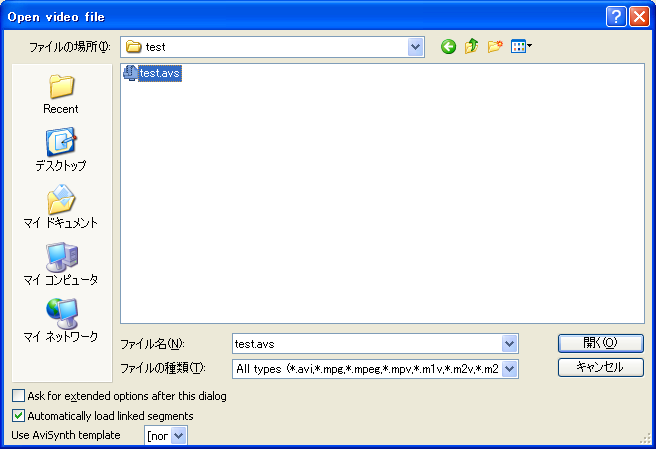This screenshot has height=449, width=656.
Task: Expand the ファイルの場所 folder dropdown
Action: coord(415,47)
